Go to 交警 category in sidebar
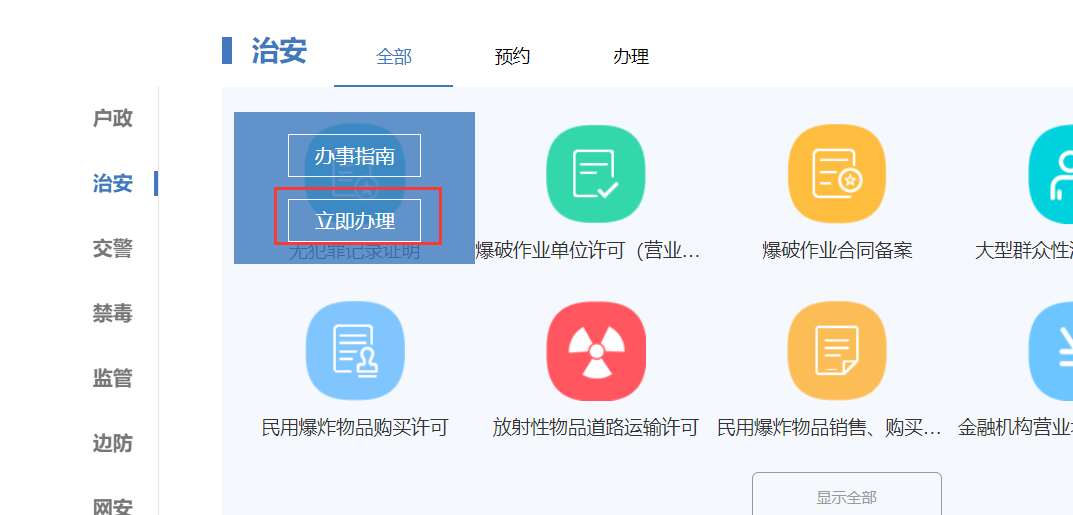This screenshot has height=515, width=1073. 112,249
